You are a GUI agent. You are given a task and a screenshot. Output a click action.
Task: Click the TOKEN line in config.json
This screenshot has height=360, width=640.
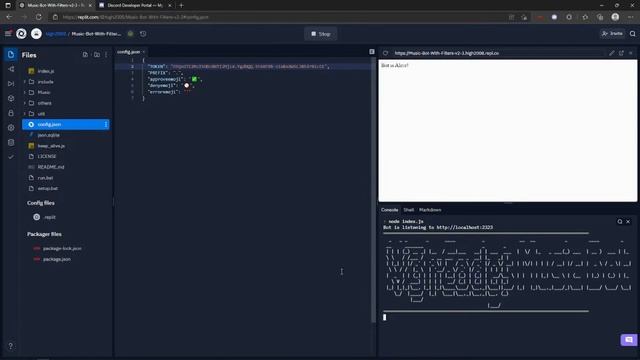pyautogui.click(x=239, y=66)
